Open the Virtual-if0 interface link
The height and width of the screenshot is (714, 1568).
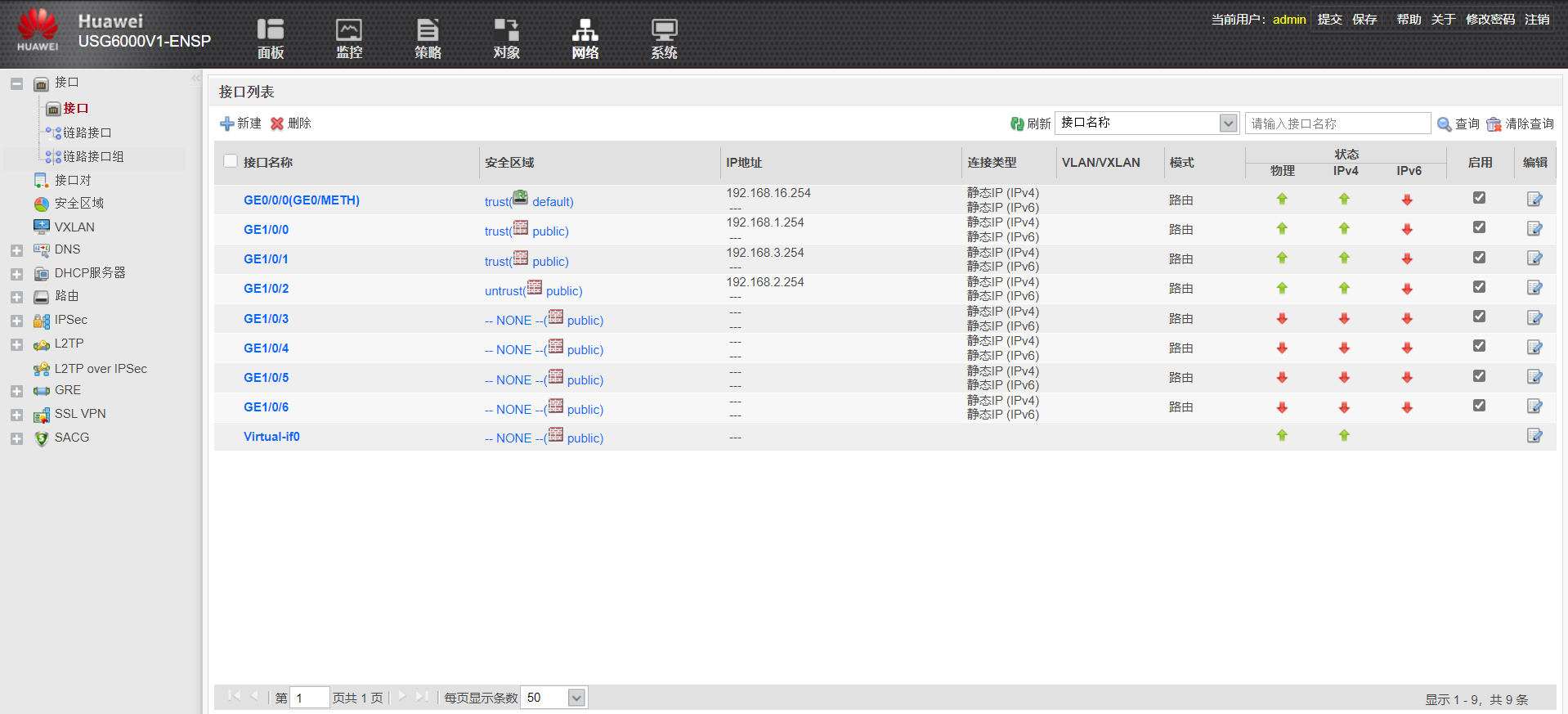click(x=271, y=437)
